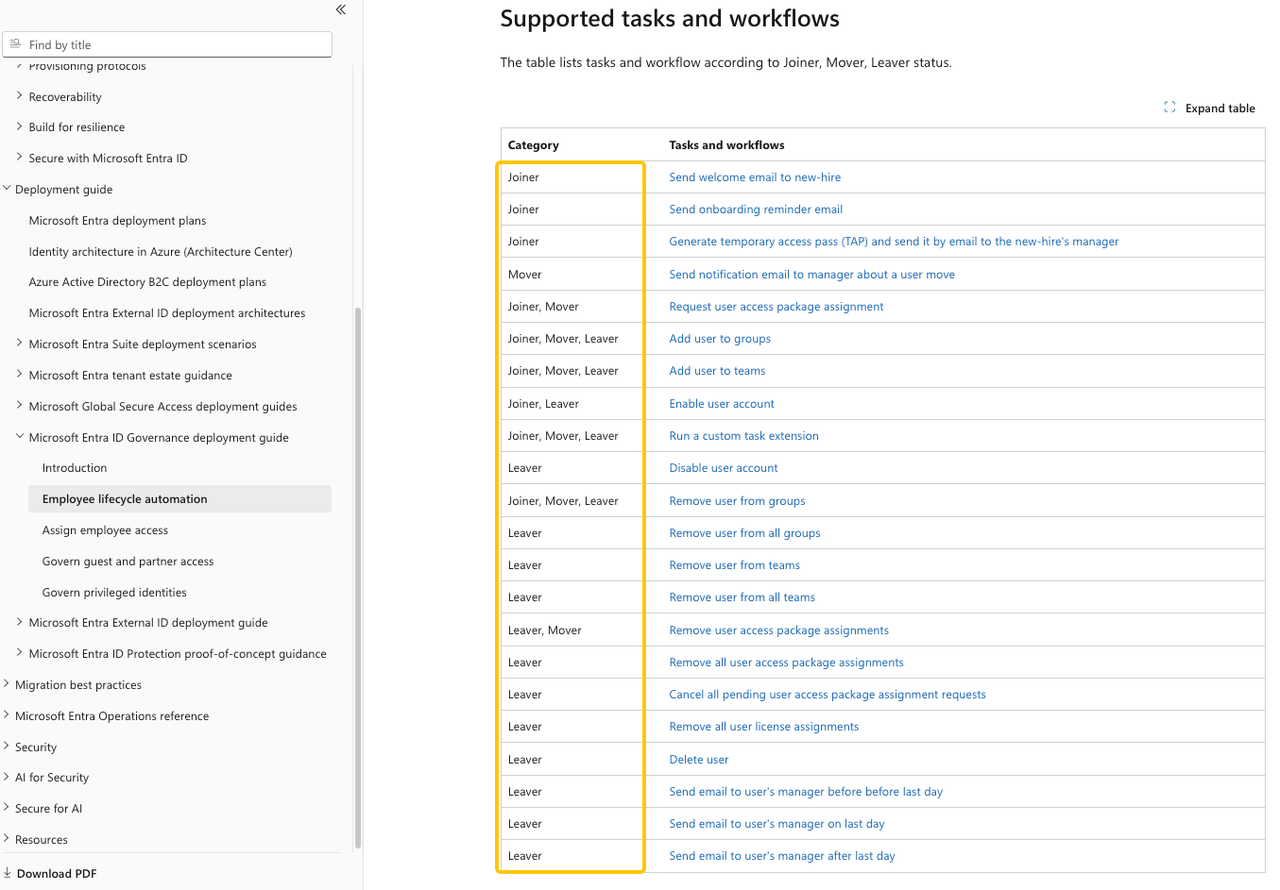
Task: Click the Category column header
Action: click(x=533, y=145)
